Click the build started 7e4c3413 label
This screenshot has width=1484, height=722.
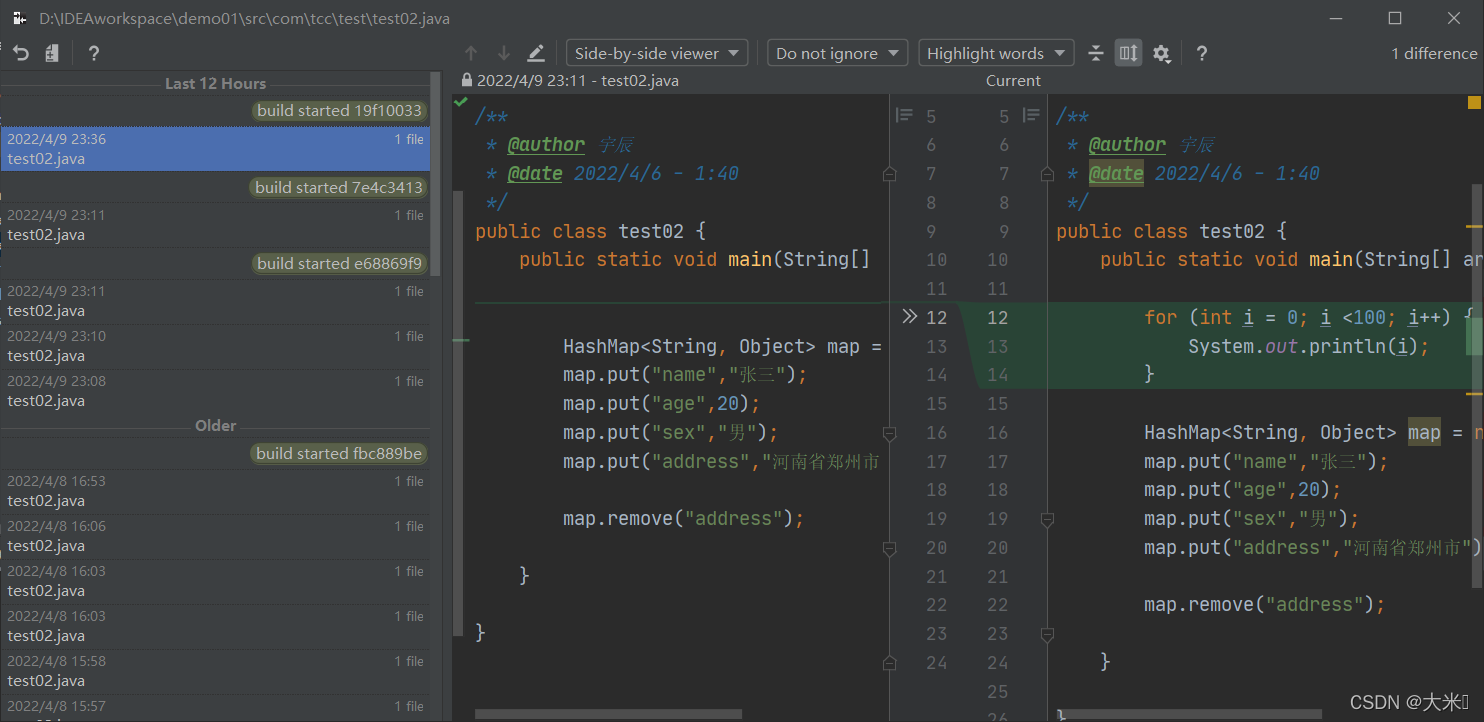pos(339,187)
